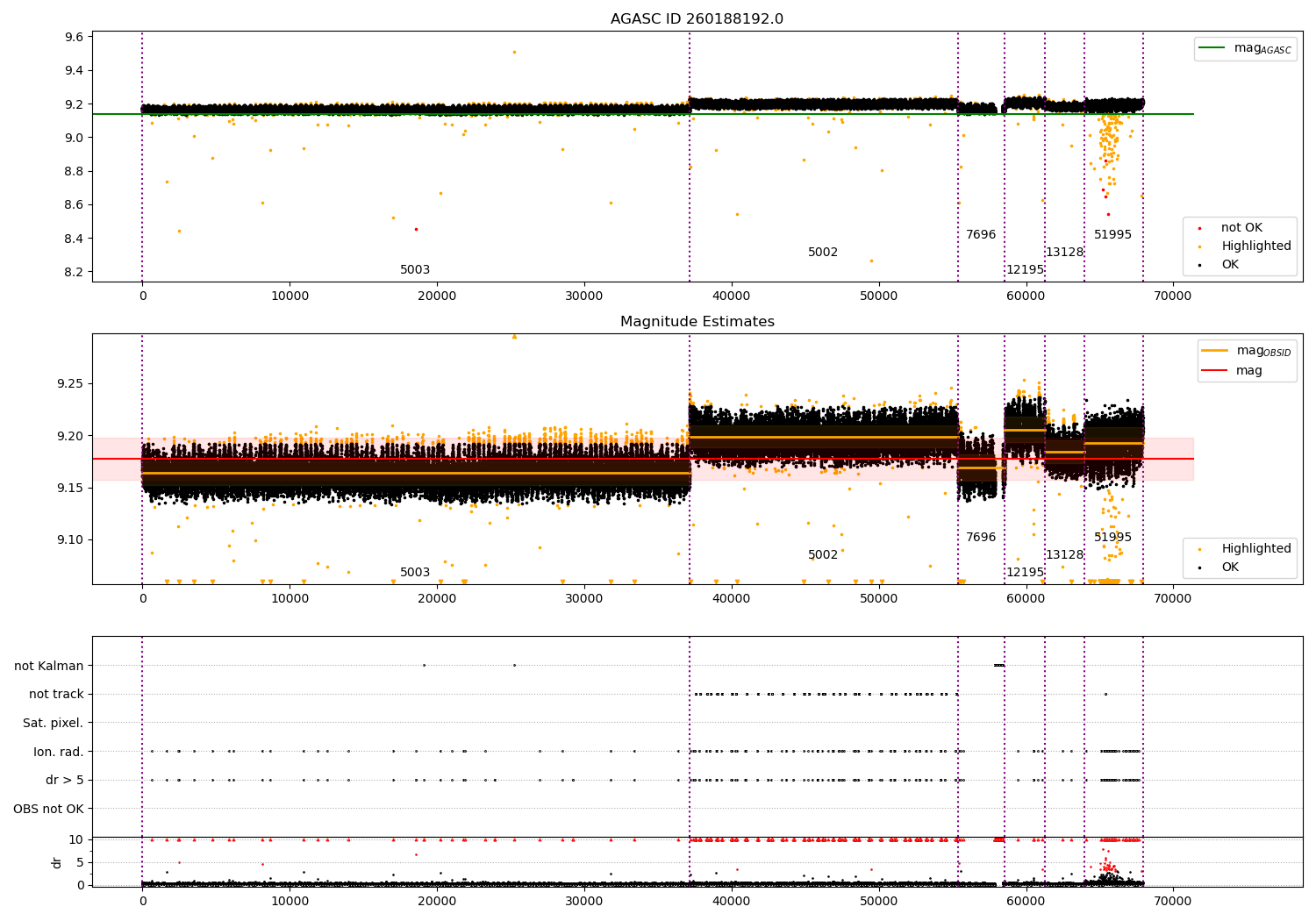Click the 'Ion. rad.' row label
Viewport: 1316px width, 921px height.
point(59,752)
